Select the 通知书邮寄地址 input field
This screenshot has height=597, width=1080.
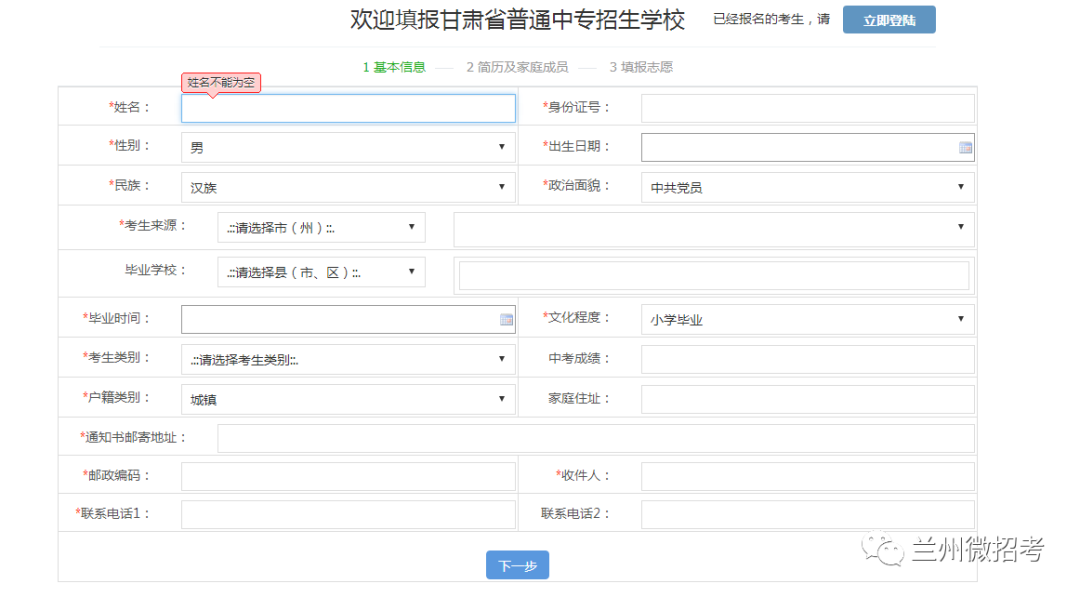[595, 438]
